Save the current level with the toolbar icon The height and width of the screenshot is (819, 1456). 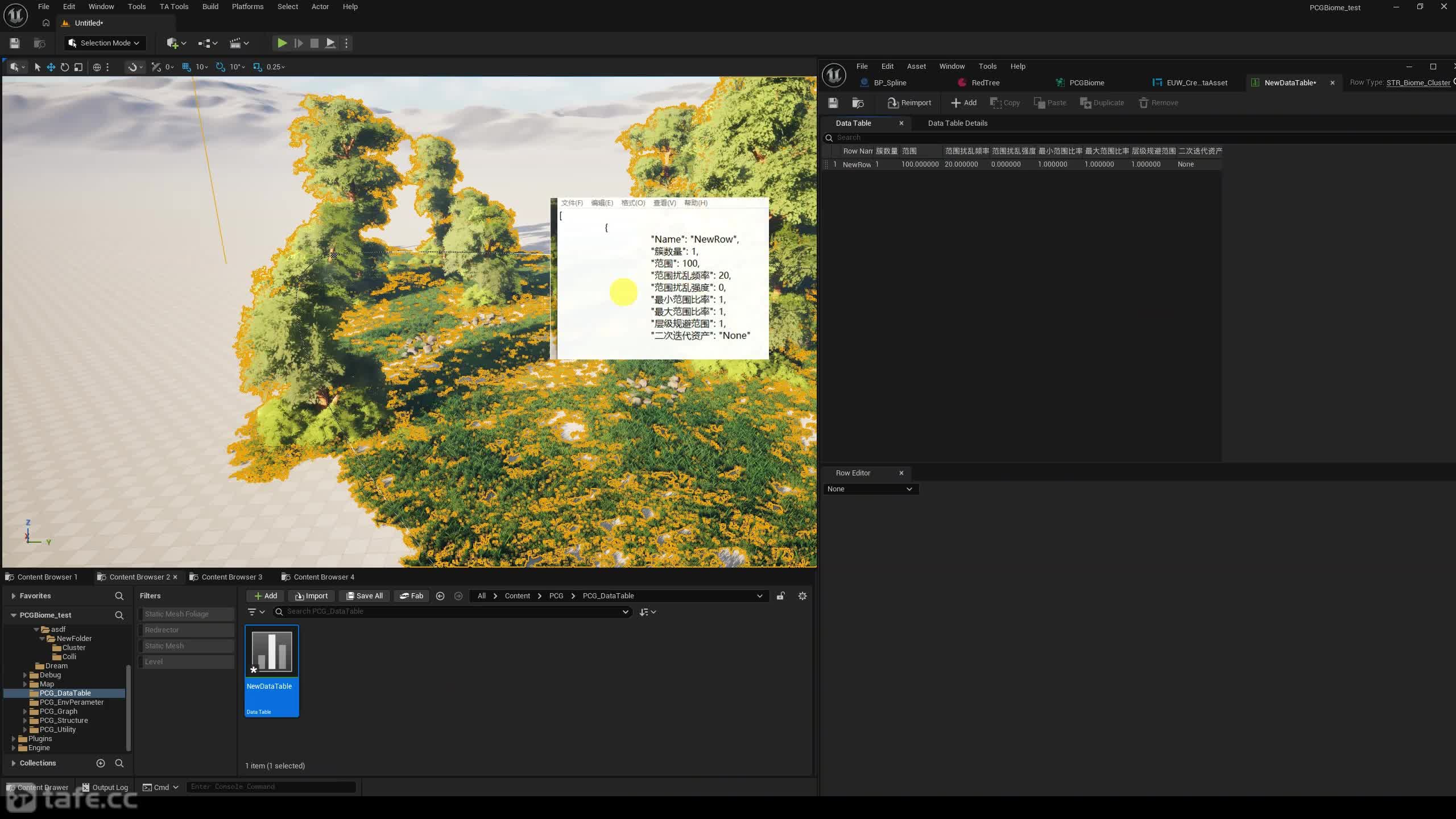tap(15, 43)
